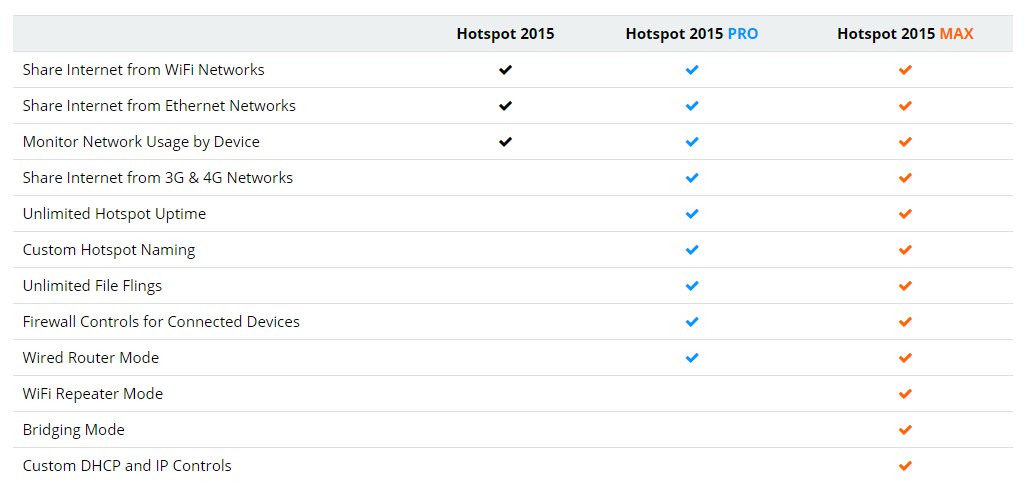The height and width of the screenshot is (494, 1028).
Task: Click 'Share Internet from 3G & 4G Networks' label
Action: pos(158,178)
